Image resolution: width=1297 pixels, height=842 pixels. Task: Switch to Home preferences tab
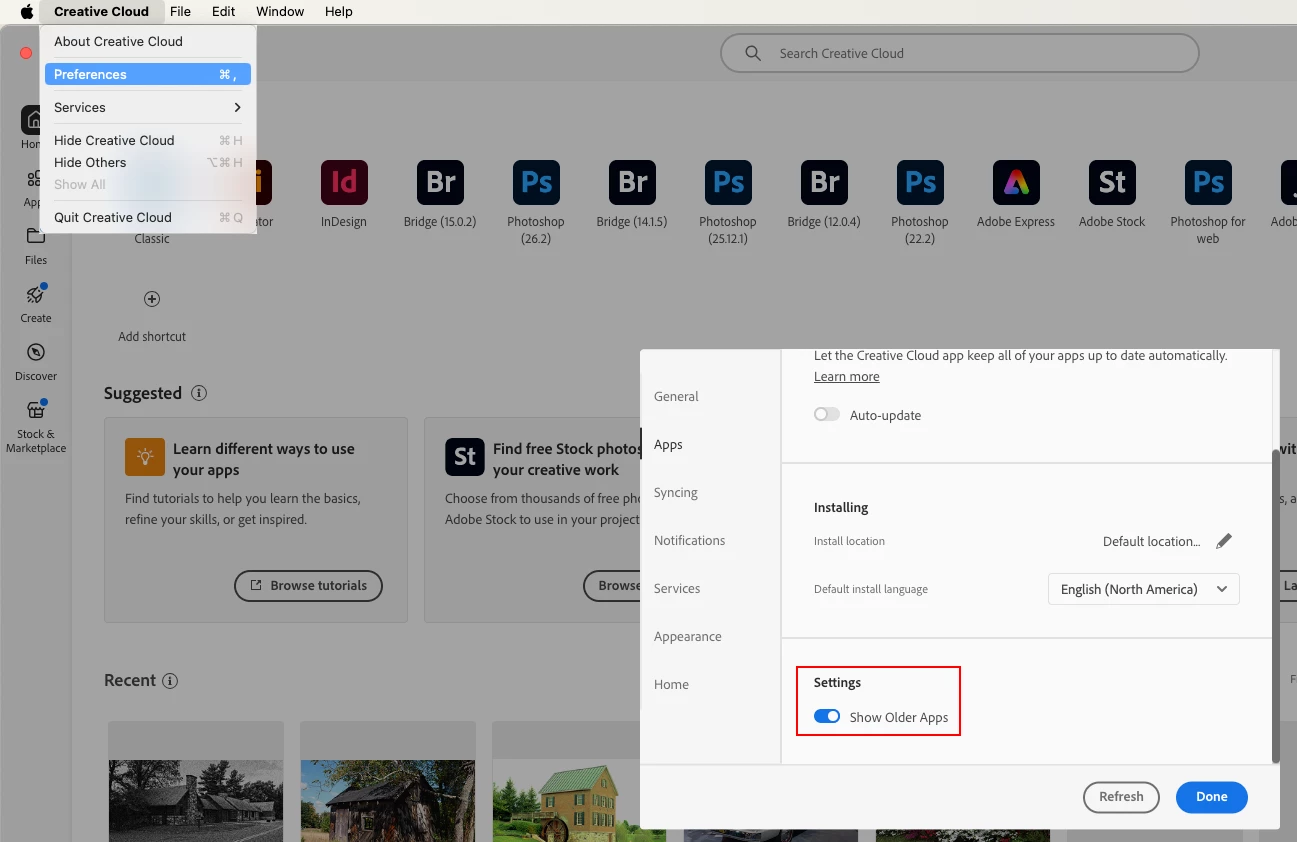coord(671,684)
